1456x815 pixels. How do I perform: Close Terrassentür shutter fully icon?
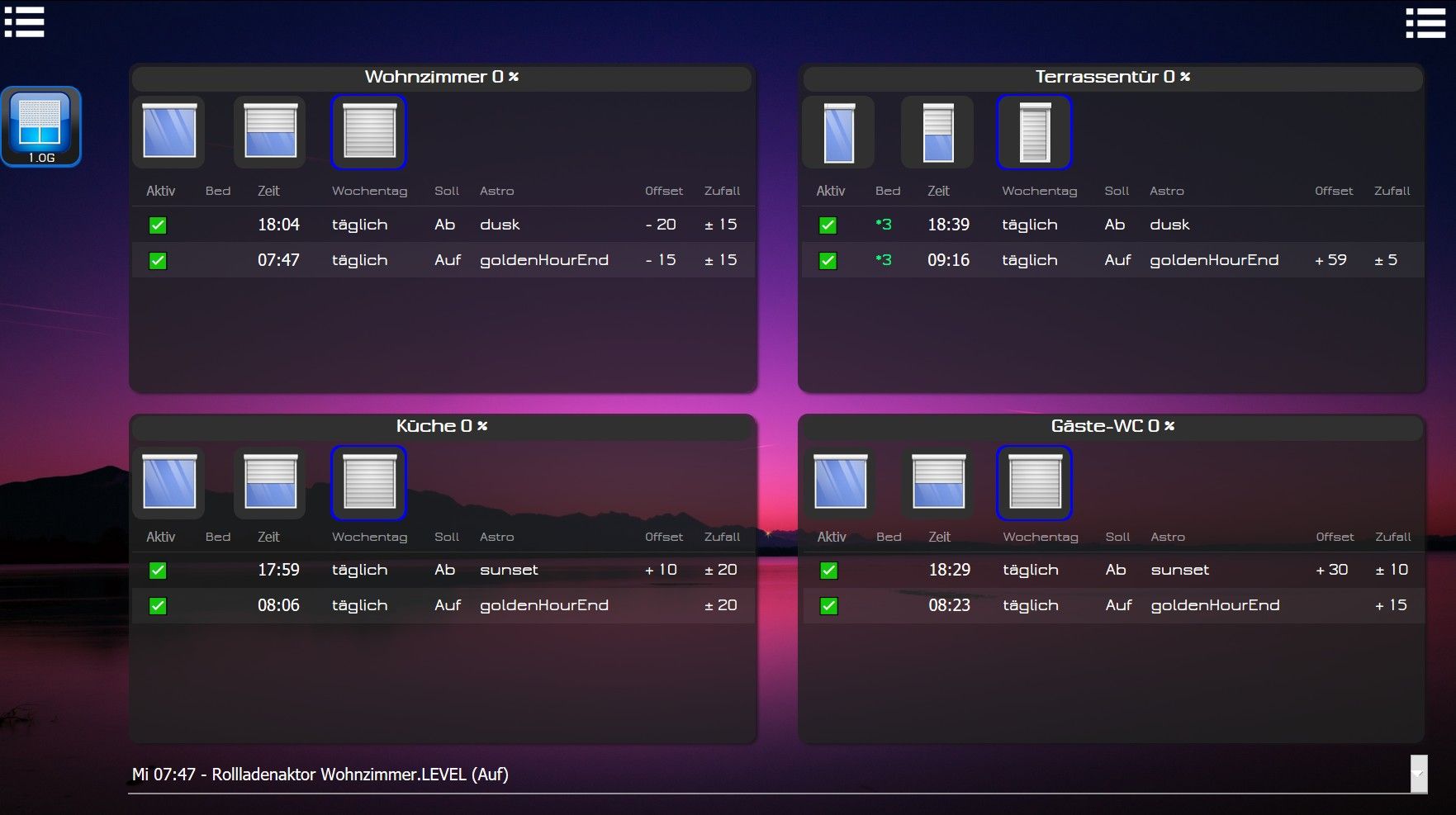pos(1034,132)
